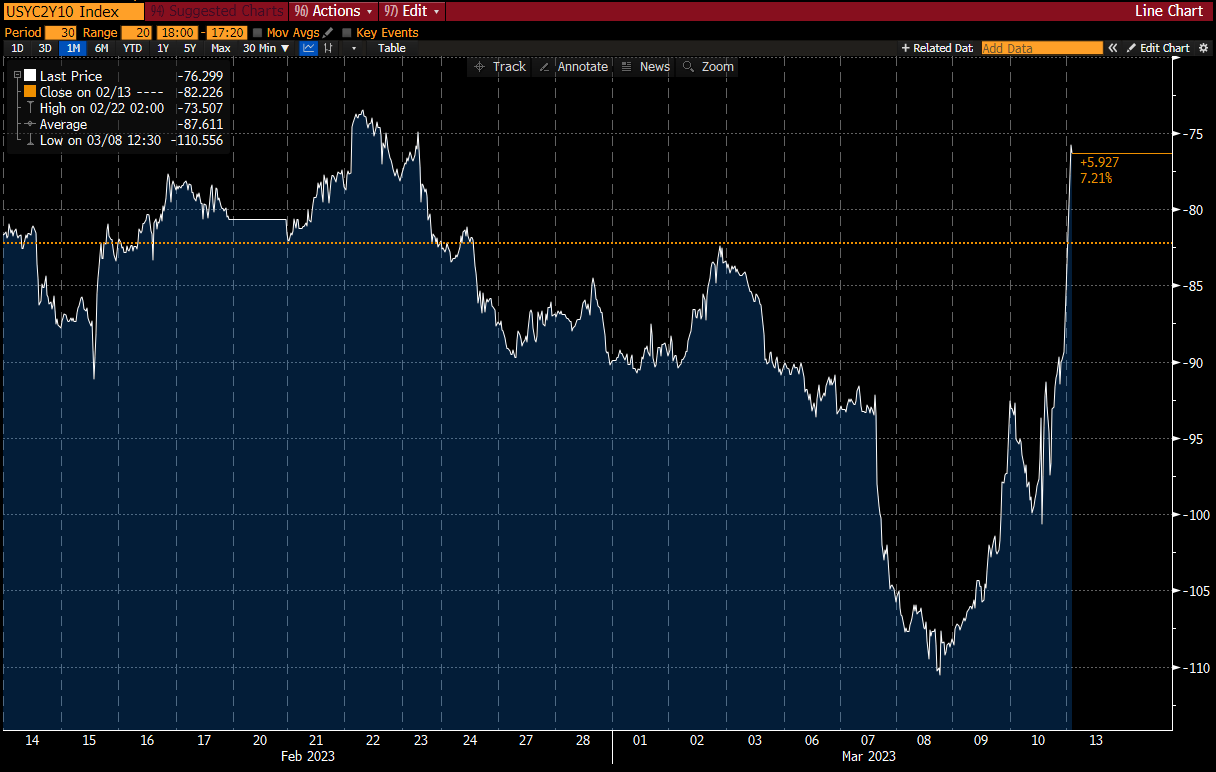Open the Actions dropdown menu
The width and height of the screenshot is (1216, 772).
333,11
